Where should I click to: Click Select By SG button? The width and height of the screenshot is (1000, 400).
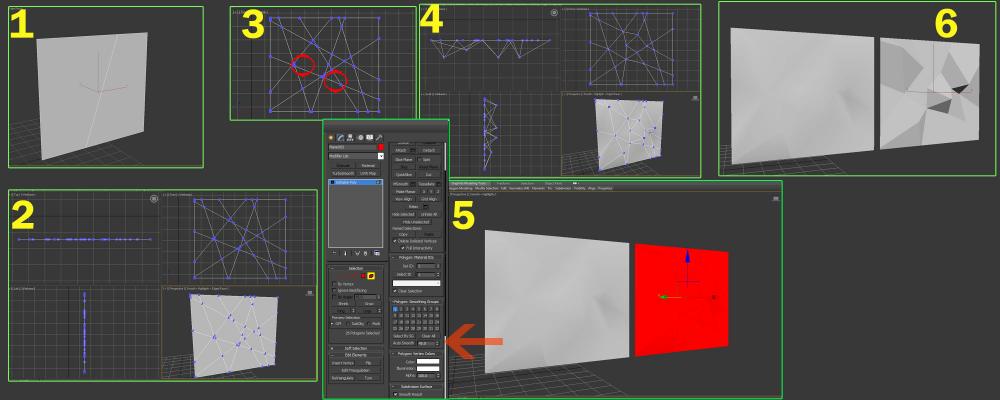pos(404,336)
